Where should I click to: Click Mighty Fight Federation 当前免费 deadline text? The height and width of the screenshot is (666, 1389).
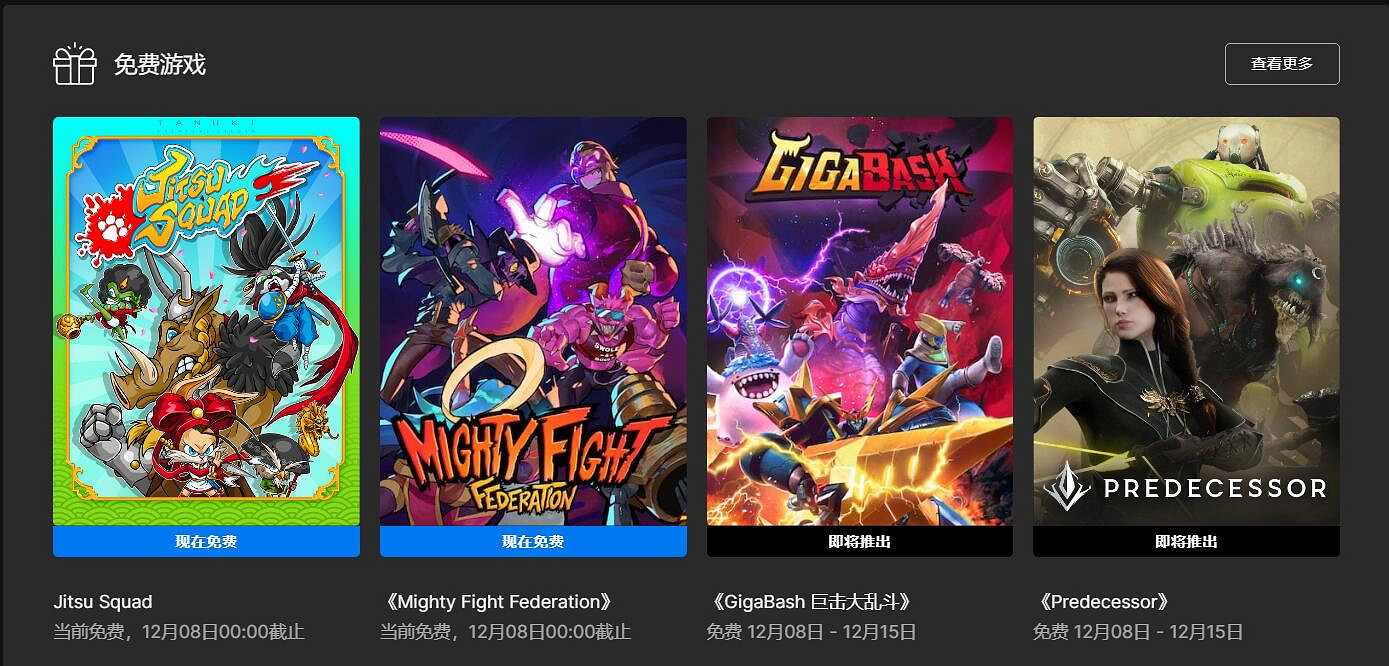pos(505,632)
